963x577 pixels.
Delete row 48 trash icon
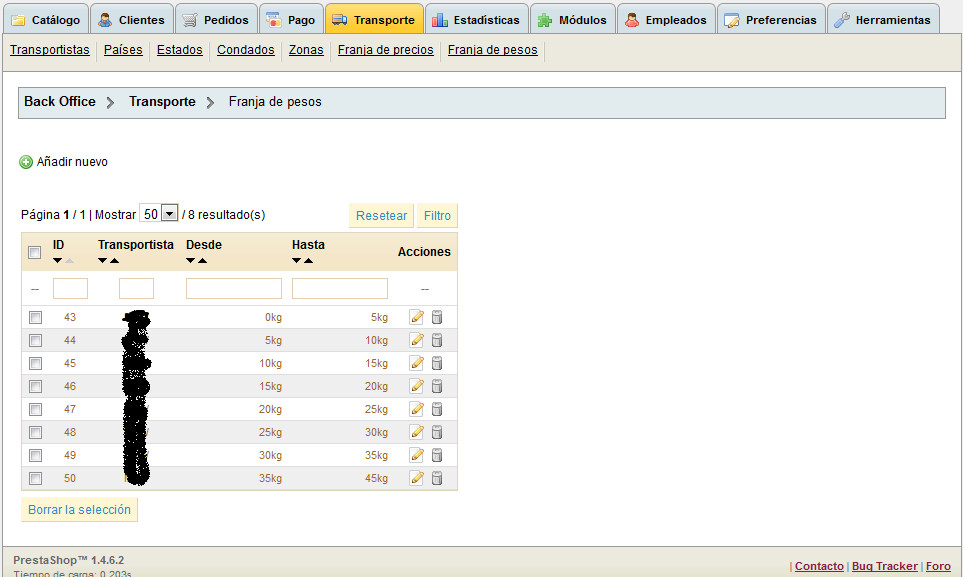click(x=437, y=432)
